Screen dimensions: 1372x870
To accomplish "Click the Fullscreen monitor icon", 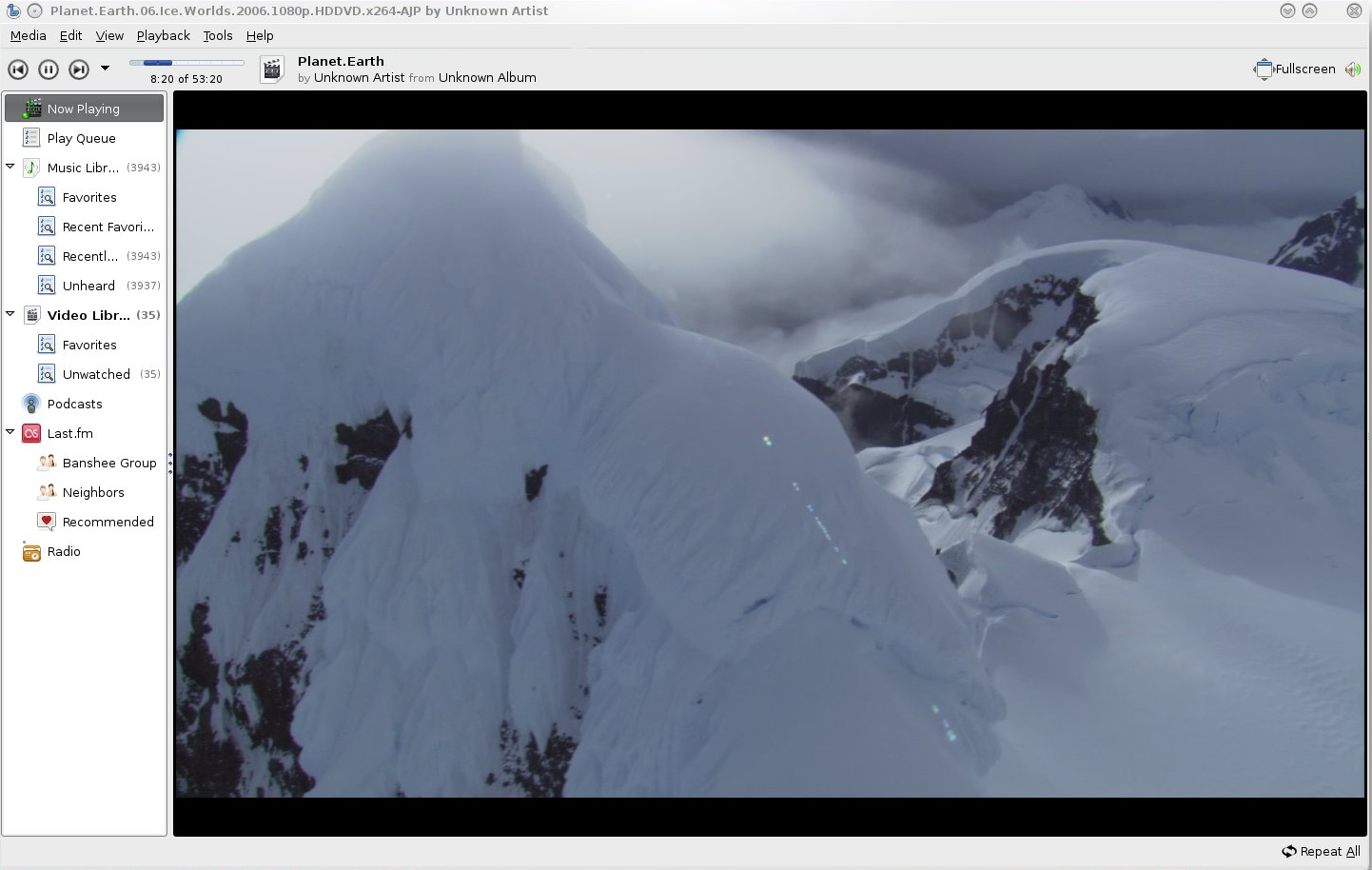I will [x=1263, y=69].
